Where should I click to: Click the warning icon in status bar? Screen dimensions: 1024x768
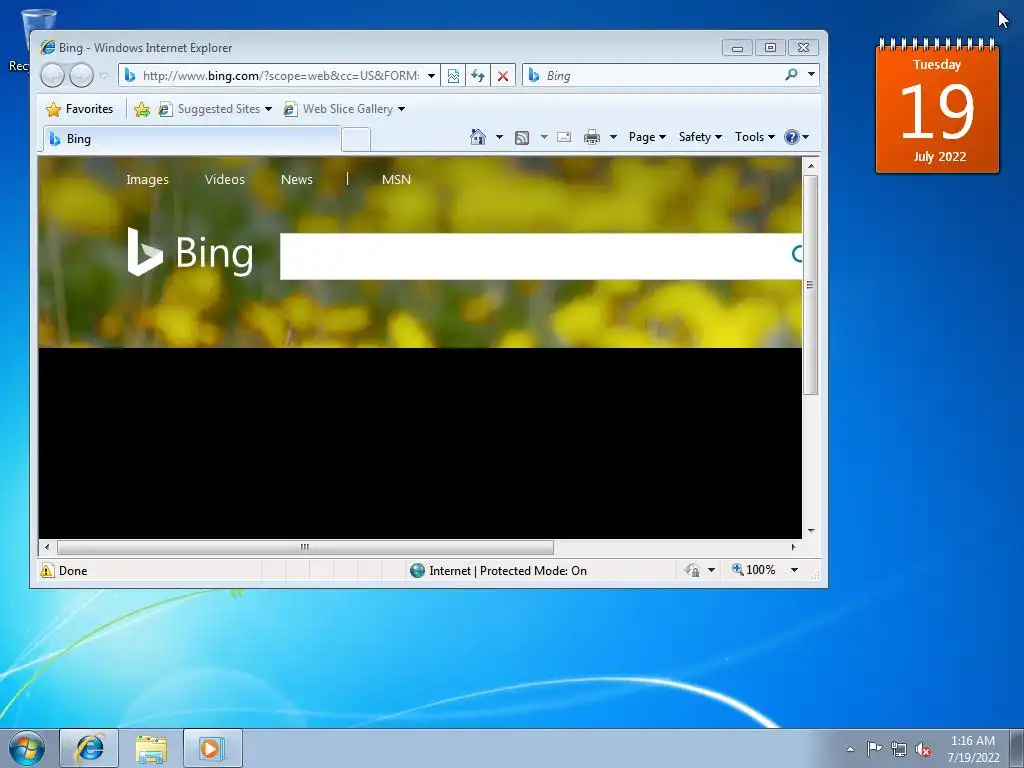[47, 571]
